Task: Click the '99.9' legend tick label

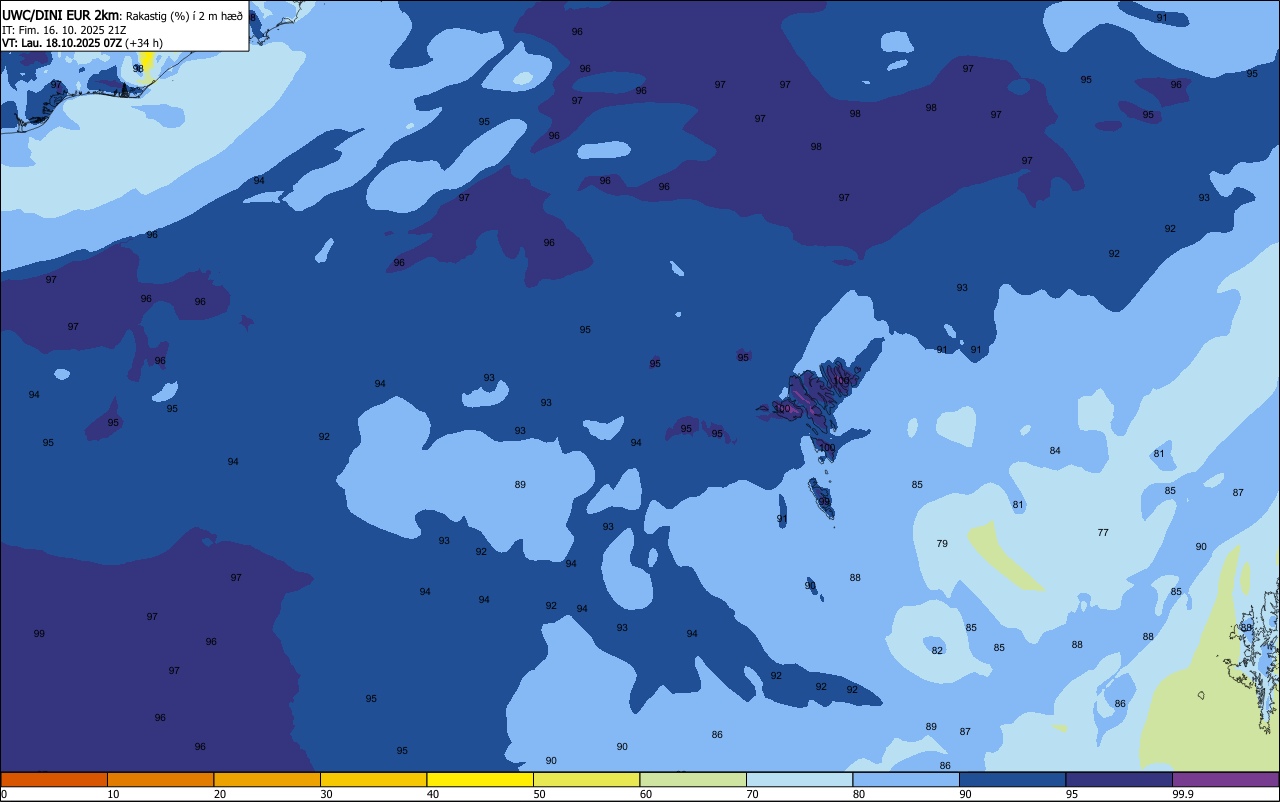Action: click(1184, 794)
